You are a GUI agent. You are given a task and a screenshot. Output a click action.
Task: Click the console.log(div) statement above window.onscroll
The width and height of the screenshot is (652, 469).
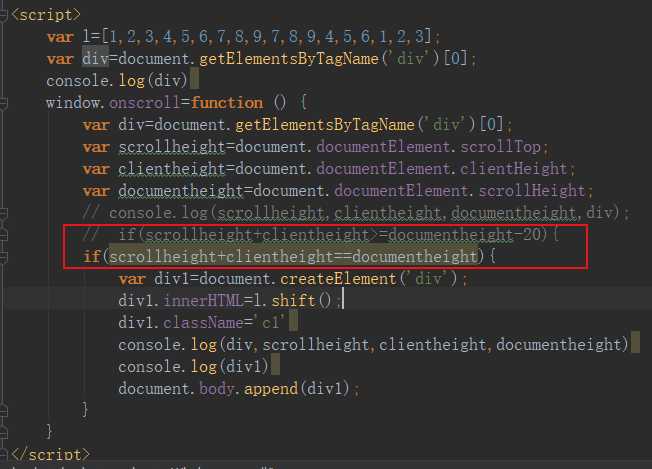[x=117, y=81]
